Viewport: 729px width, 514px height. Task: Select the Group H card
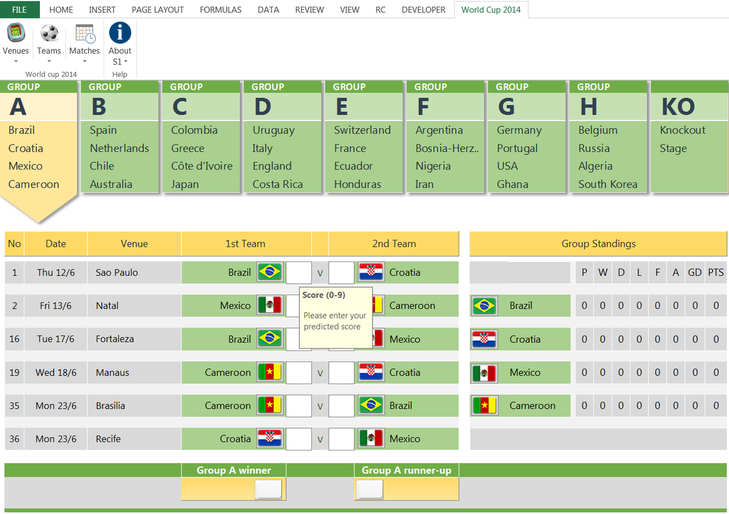coord(608,137)
